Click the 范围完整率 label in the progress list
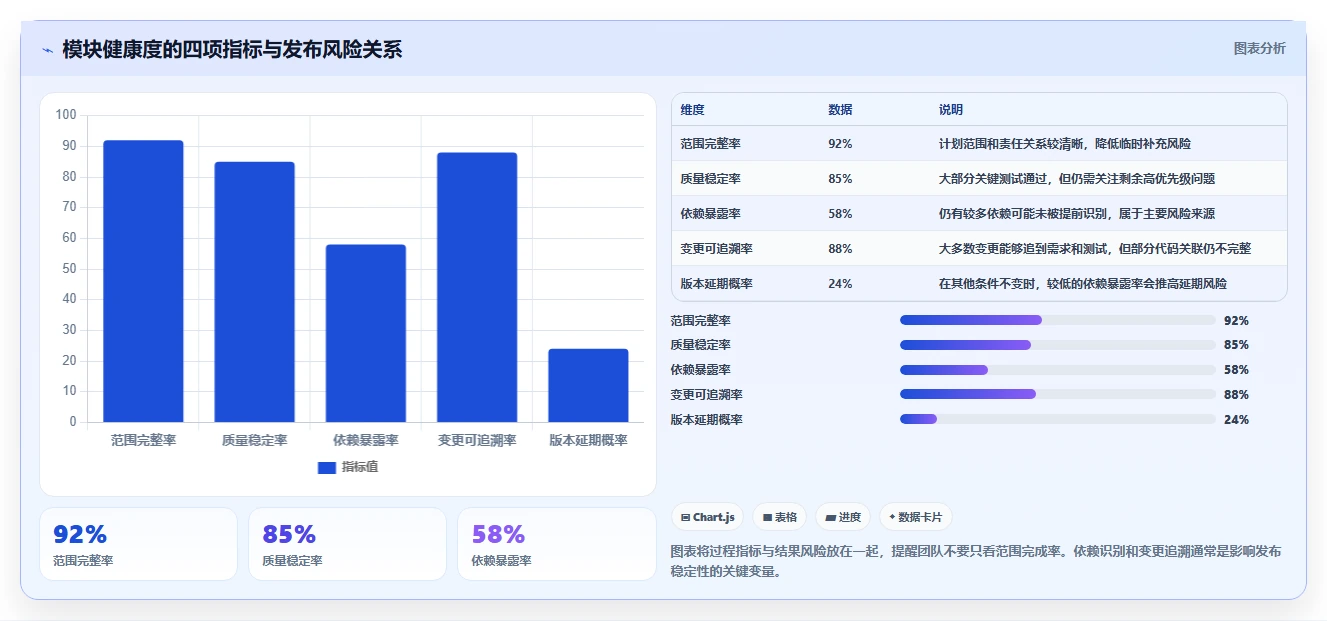The height and width of the screenshot is (621, 1327). pyautogui.click(x=701, y=320)
